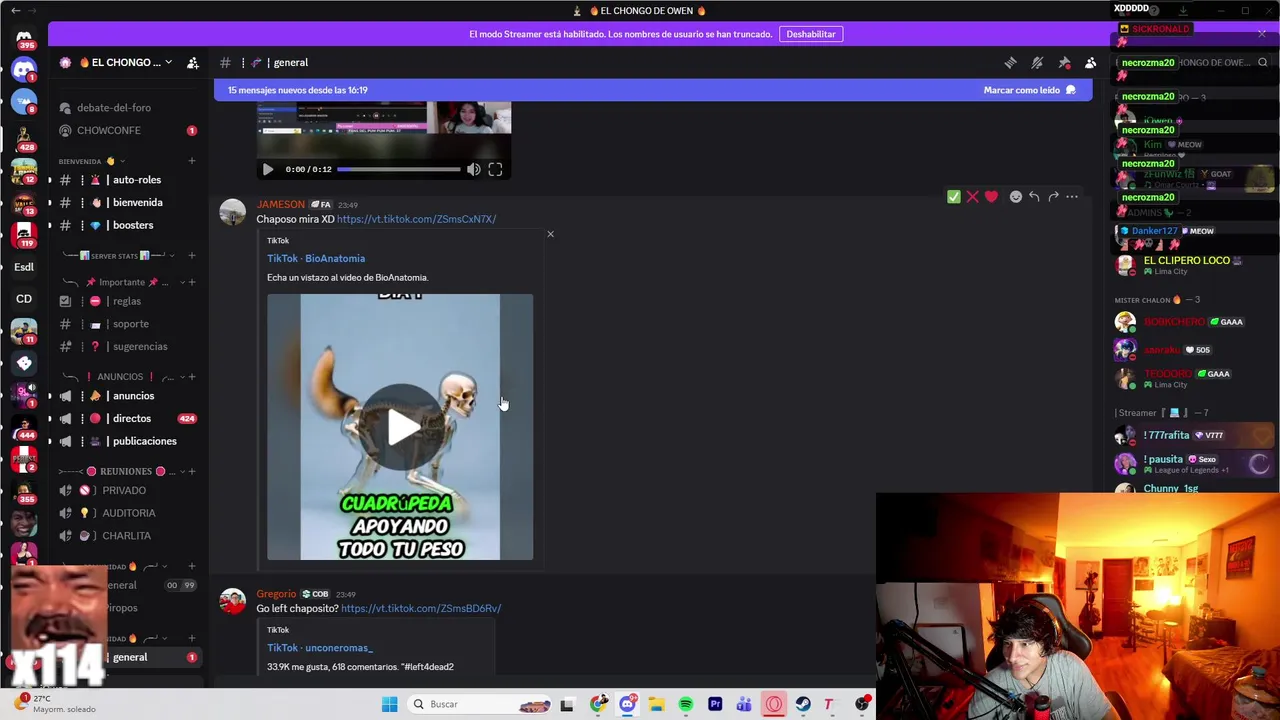Screen dimensions: 1280x720
Task: Play the skeleton fox TikTok video
Action: tap(400, 427)
